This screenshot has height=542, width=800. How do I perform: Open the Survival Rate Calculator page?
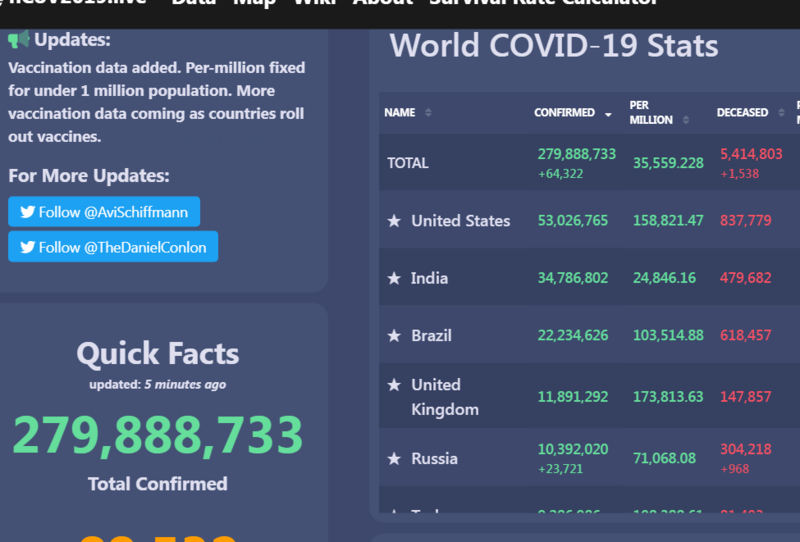click(543, 3)
